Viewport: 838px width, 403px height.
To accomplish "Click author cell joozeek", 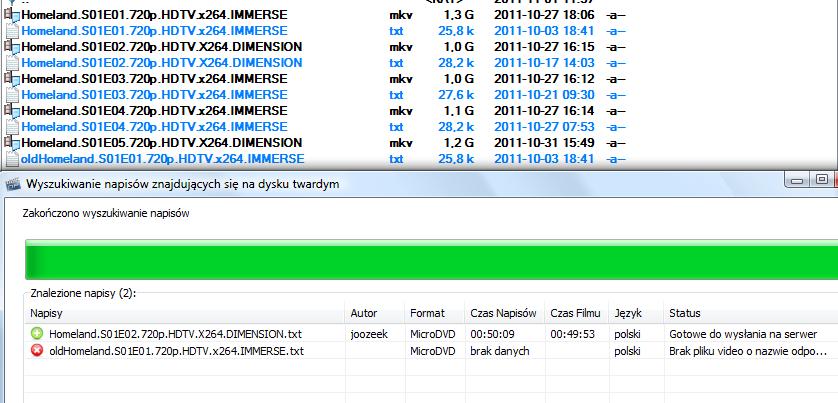I will tap(369, 335).
